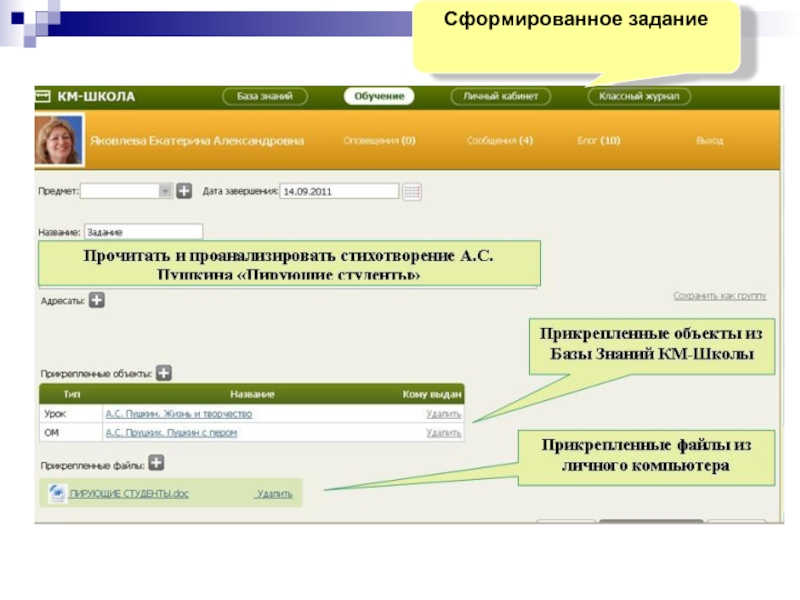
Task: Remove attached file with its Удалить link
Action: point(274,493)
